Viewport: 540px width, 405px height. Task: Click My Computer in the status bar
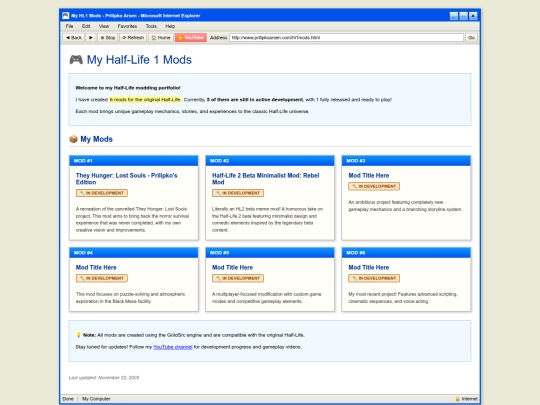(96, 399)
